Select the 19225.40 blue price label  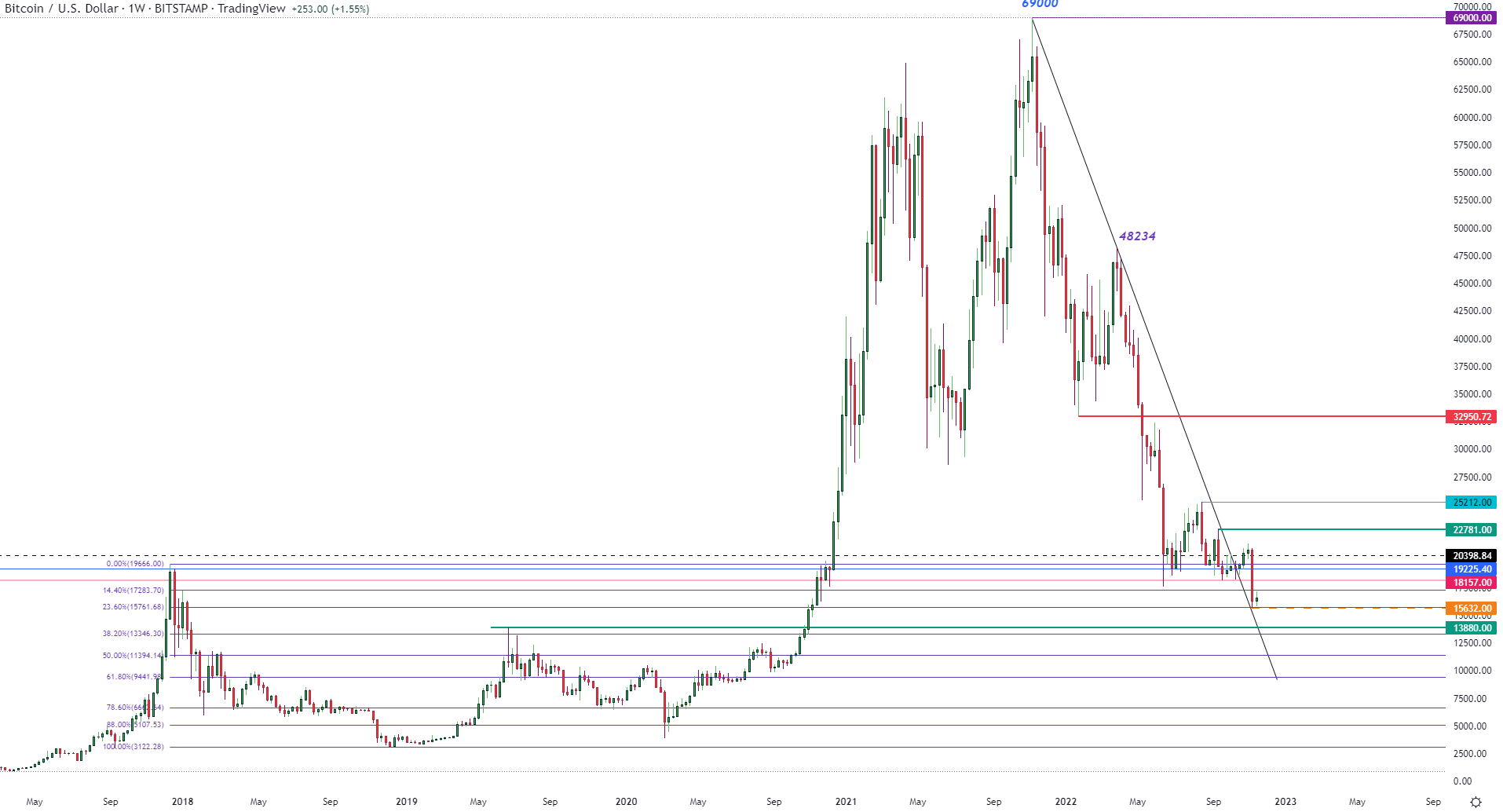(x=1471, y=569)
